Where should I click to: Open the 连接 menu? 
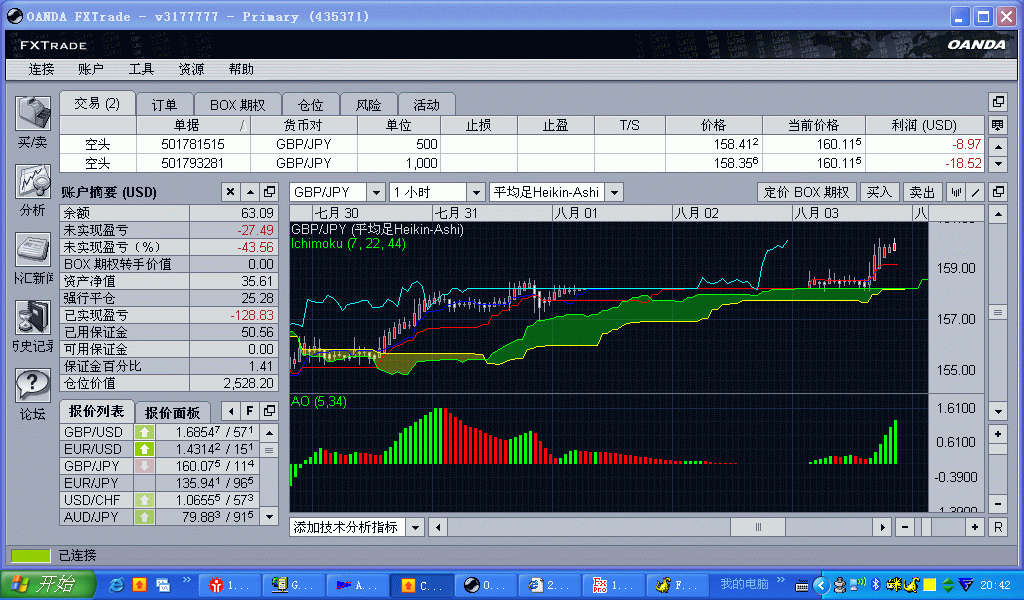point(40,69)
